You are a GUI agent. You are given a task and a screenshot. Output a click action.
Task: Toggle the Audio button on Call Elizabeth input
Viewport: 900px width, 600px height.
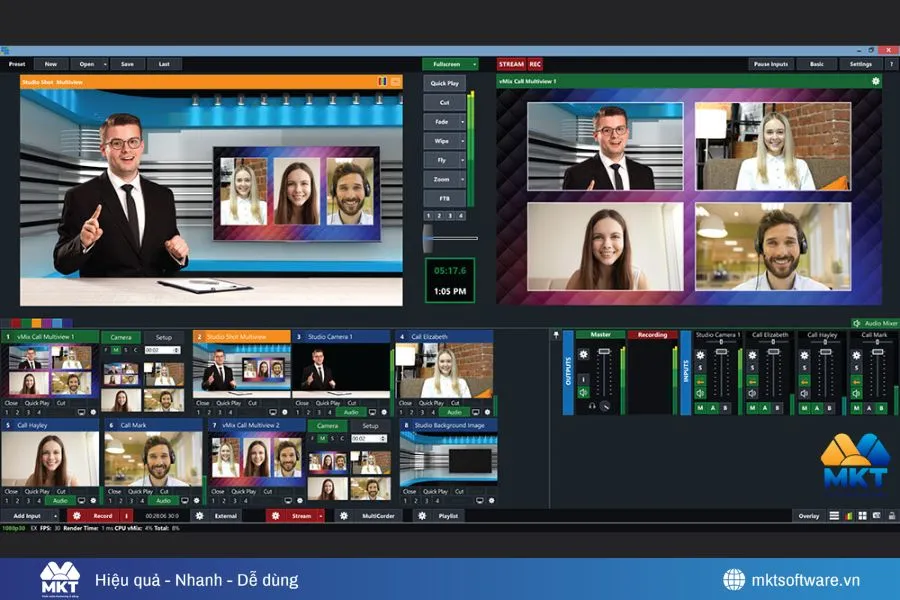453,412
